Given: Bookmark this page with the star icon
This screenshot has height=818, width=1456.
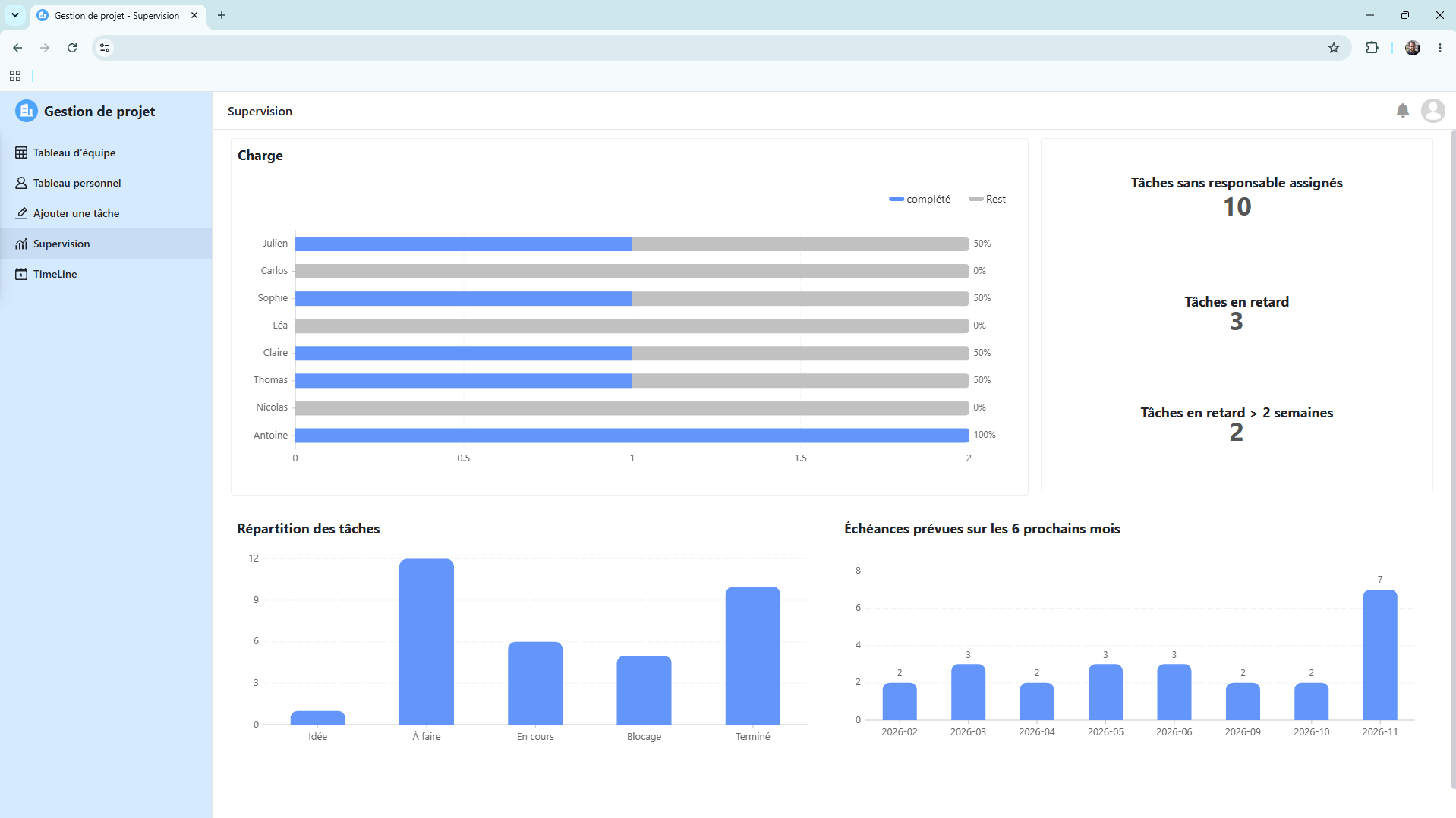Looking at the screenshot, I should coord(1334,48).
